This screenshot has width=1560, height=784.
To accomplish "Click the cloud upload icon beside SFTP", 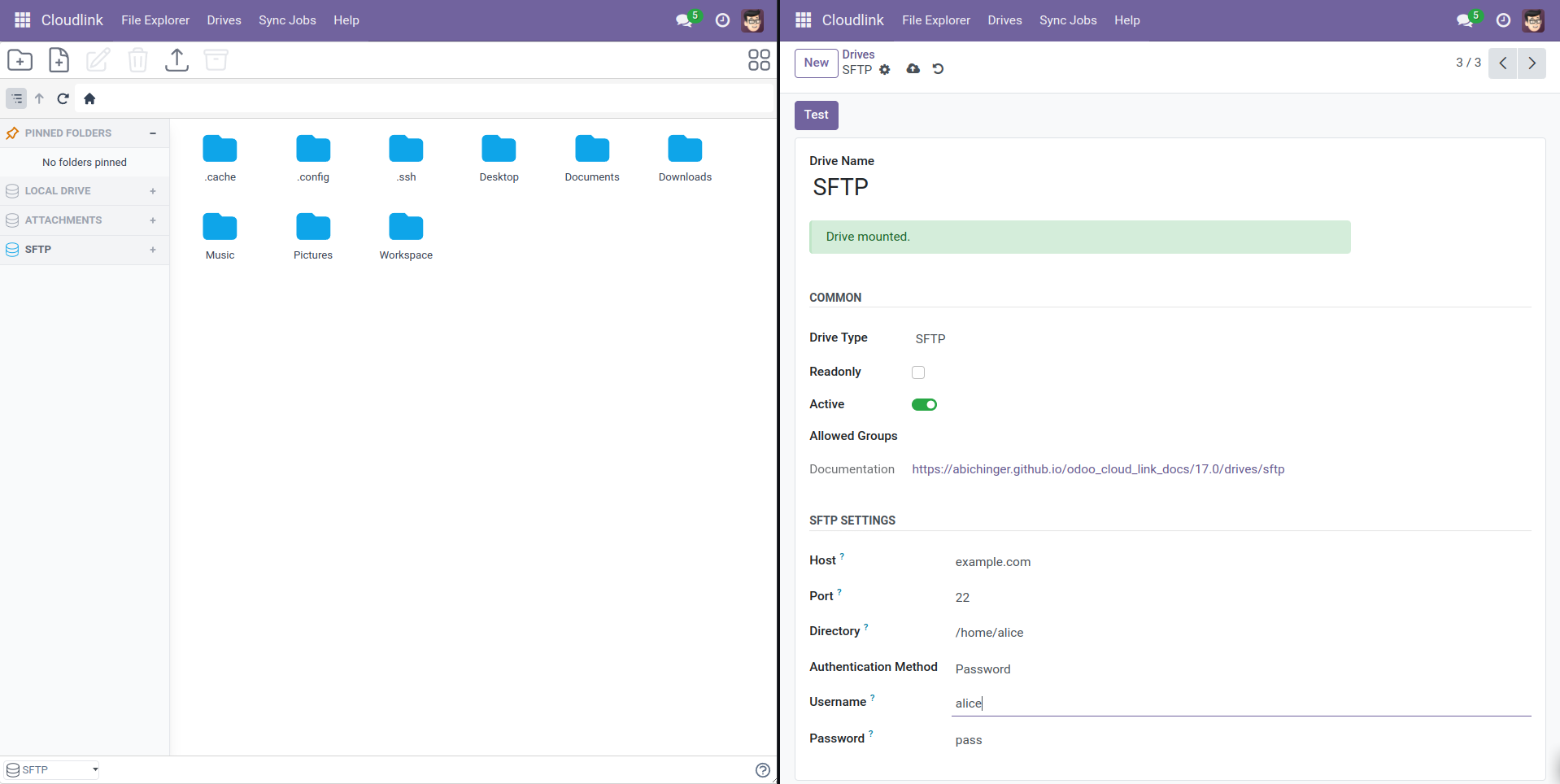I will click(x=913, y=69).
